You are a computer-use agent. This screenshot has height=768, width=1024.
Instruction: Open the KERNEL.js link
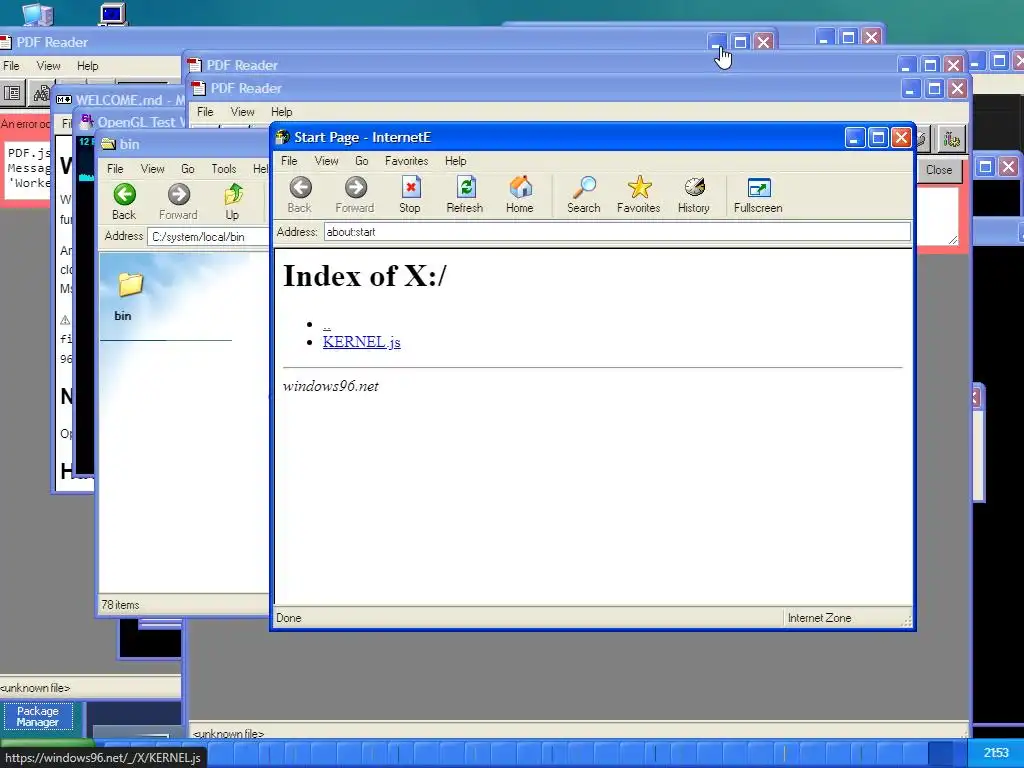point(362,342)
